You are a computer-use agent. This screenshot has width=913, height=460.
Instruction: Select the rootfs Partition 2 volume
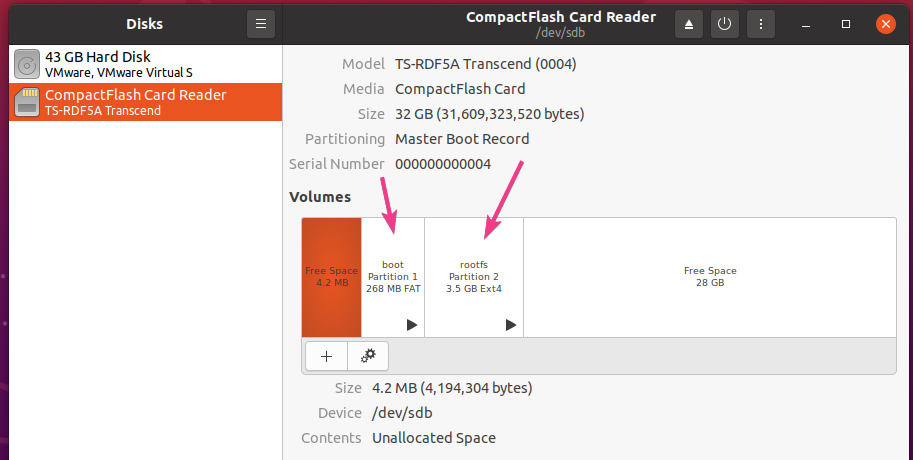click(x=474, y=277)
